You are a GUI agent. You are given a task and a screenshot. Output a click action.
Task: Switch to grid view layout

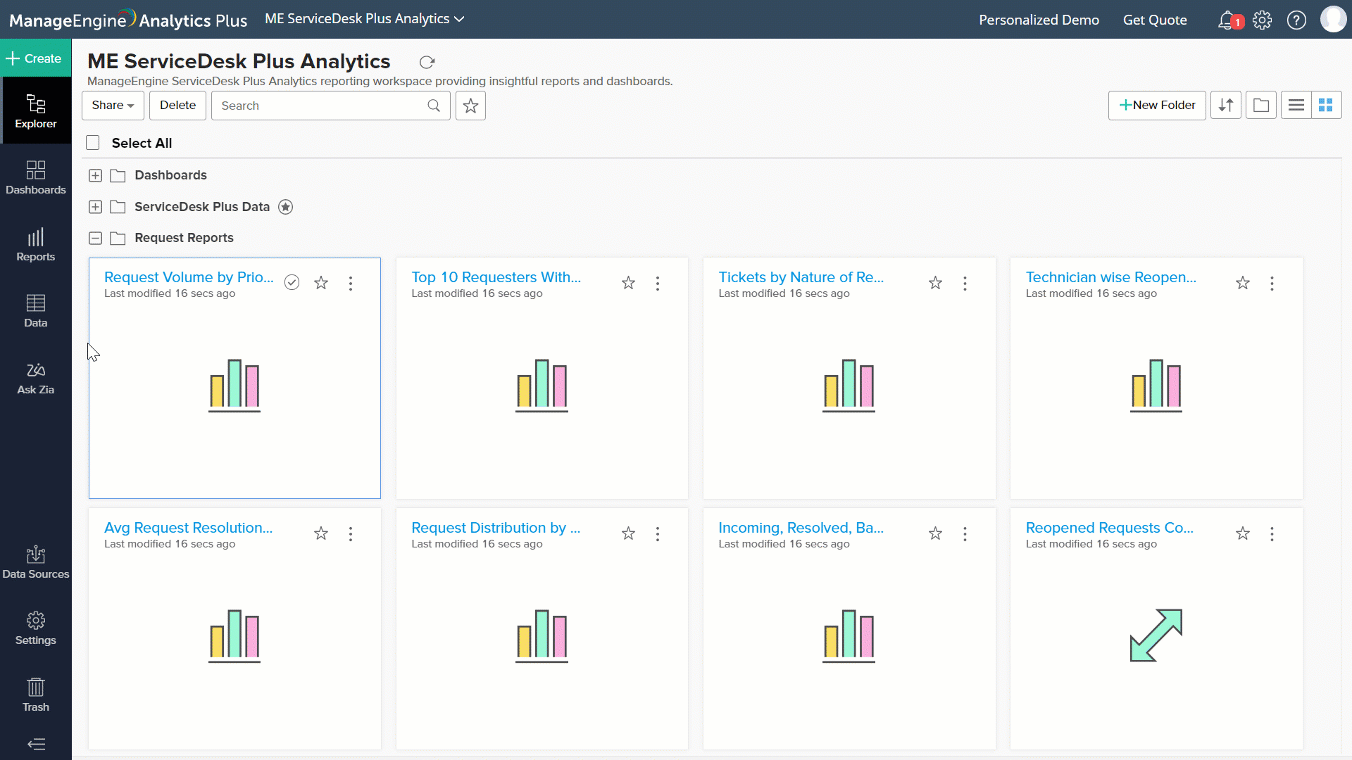pos(1326,104)
